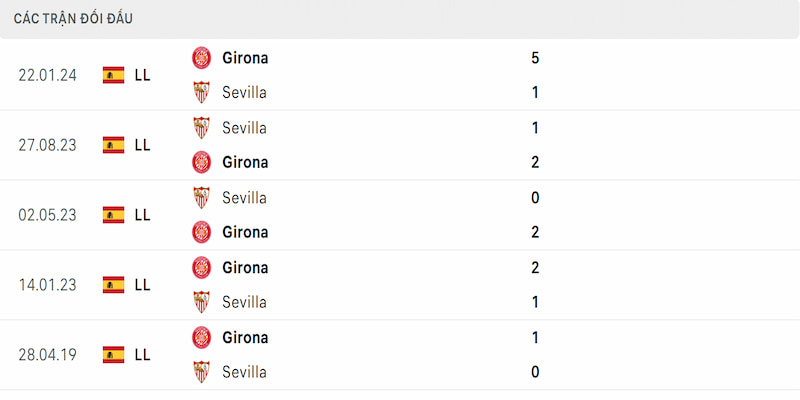This screenshot has width=800, height=400.
Task: Click Girona crest in 02.05.23 match
Action: click(202, 232)
